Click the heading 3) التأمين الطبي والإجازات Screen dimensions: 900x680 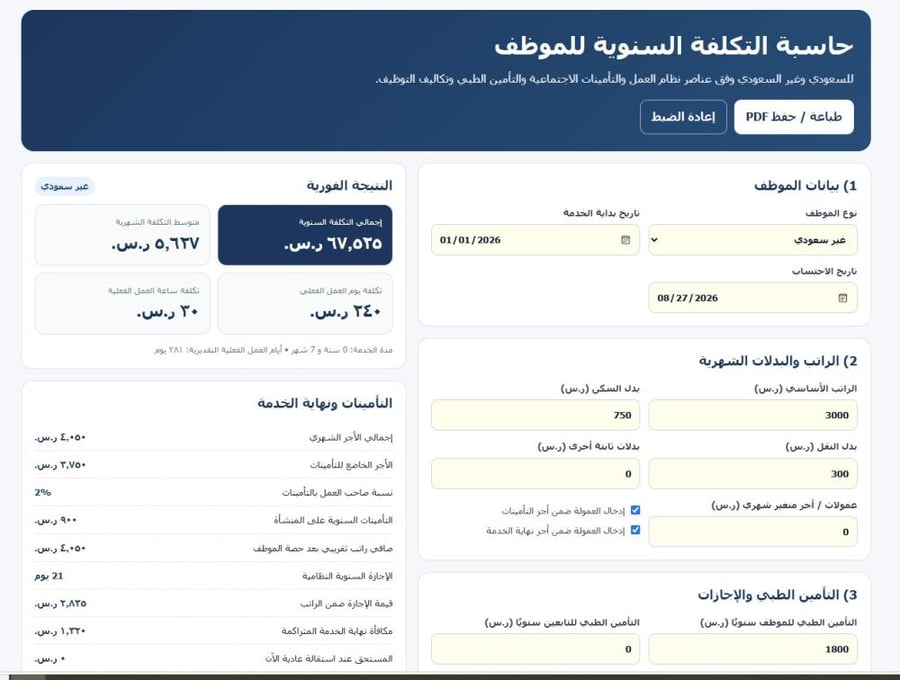coord(777,594)
